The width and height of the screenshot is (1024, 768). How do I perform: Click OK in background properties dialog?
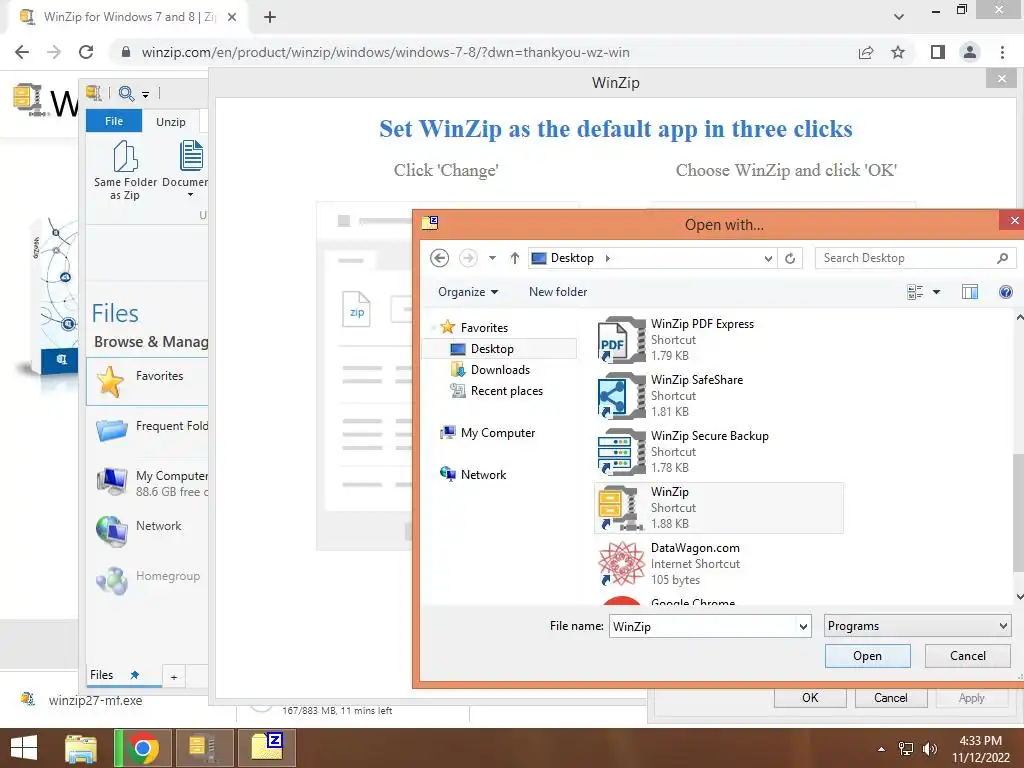pyautogui.click(x=810, y=697)
